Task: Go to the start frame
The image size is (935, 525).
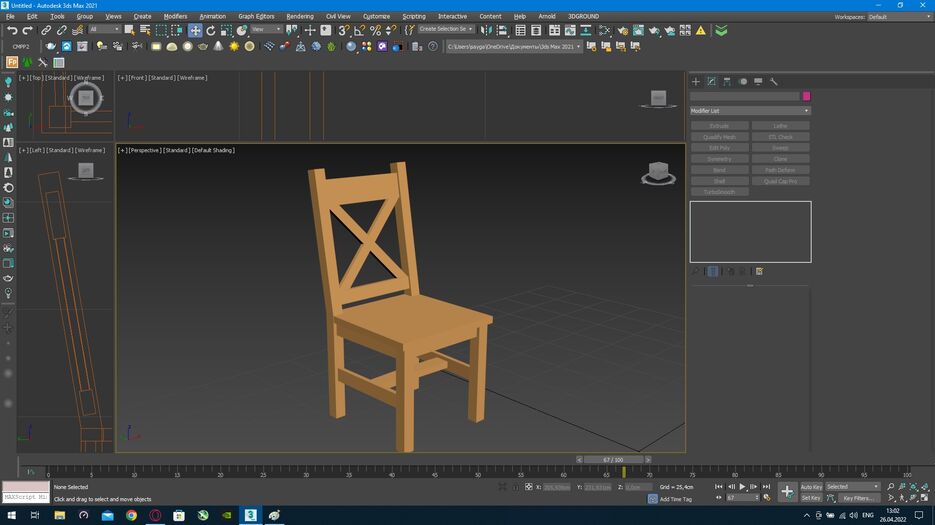Action: [x=719, y=487]
